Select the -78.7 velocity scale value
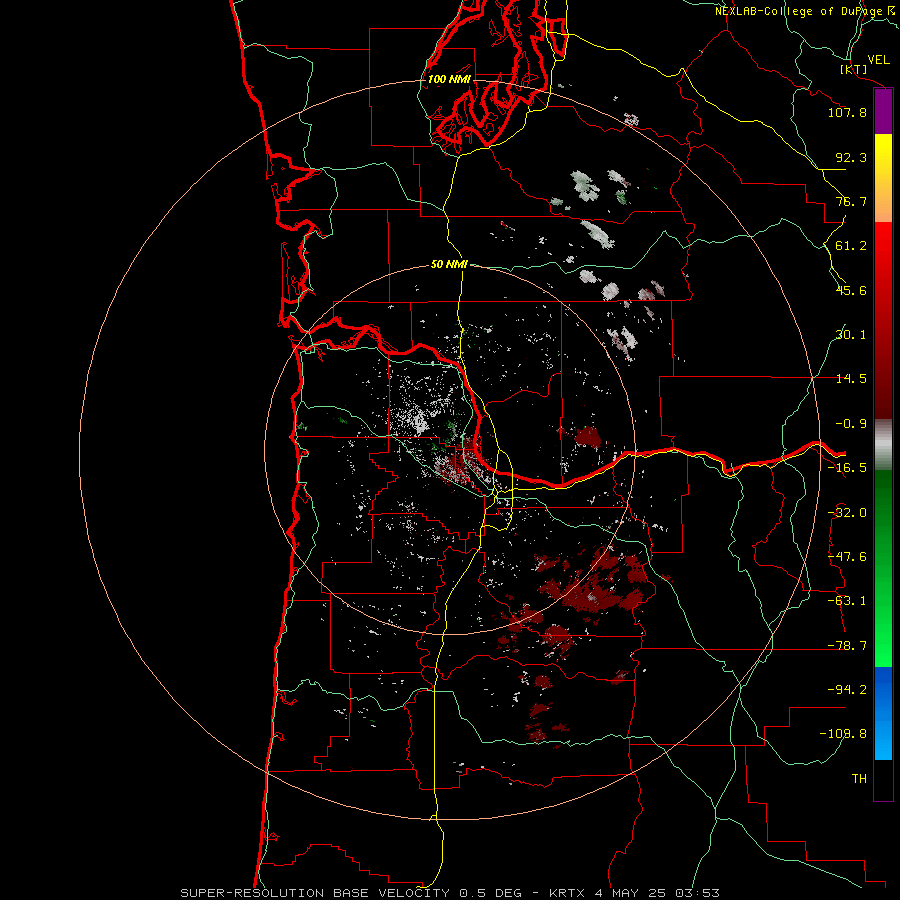 (x=847, y=646)
